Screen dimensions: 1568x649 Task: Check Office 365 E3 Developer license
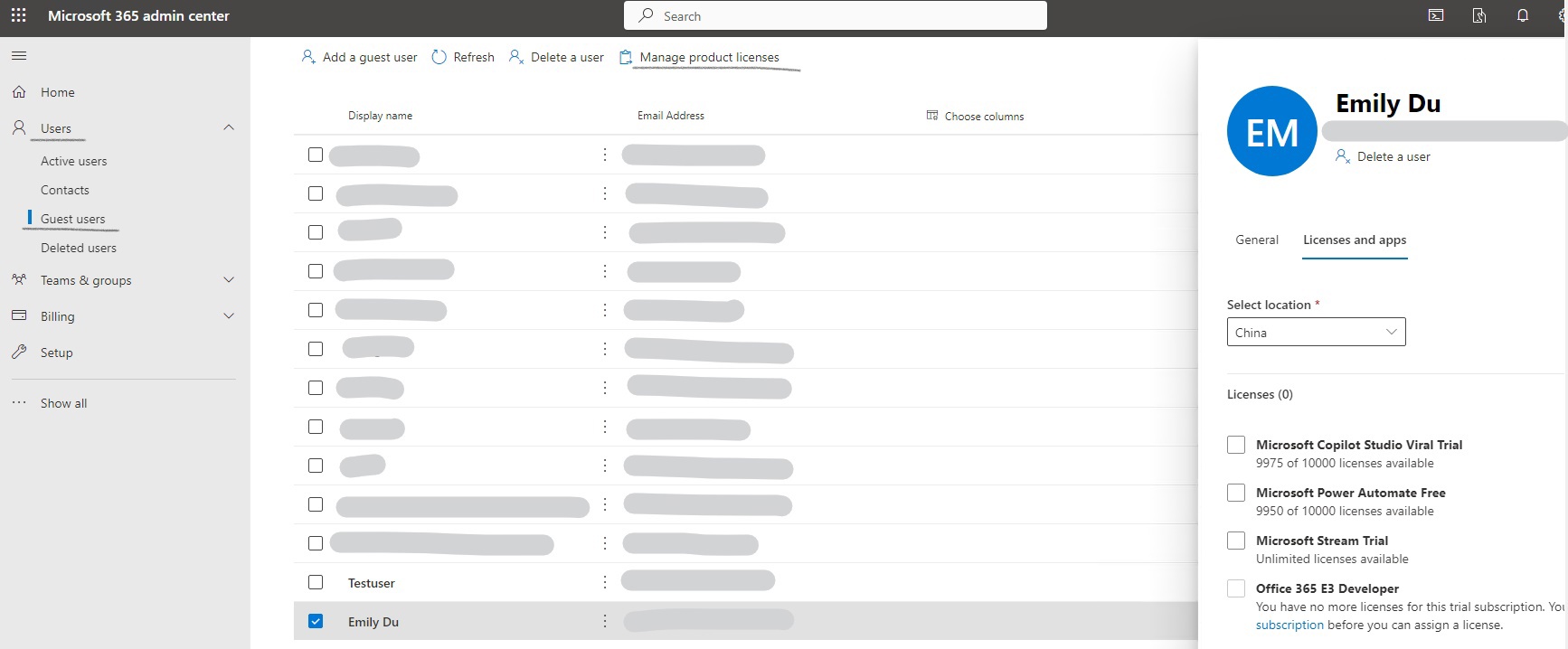(x=1236, y=588)
